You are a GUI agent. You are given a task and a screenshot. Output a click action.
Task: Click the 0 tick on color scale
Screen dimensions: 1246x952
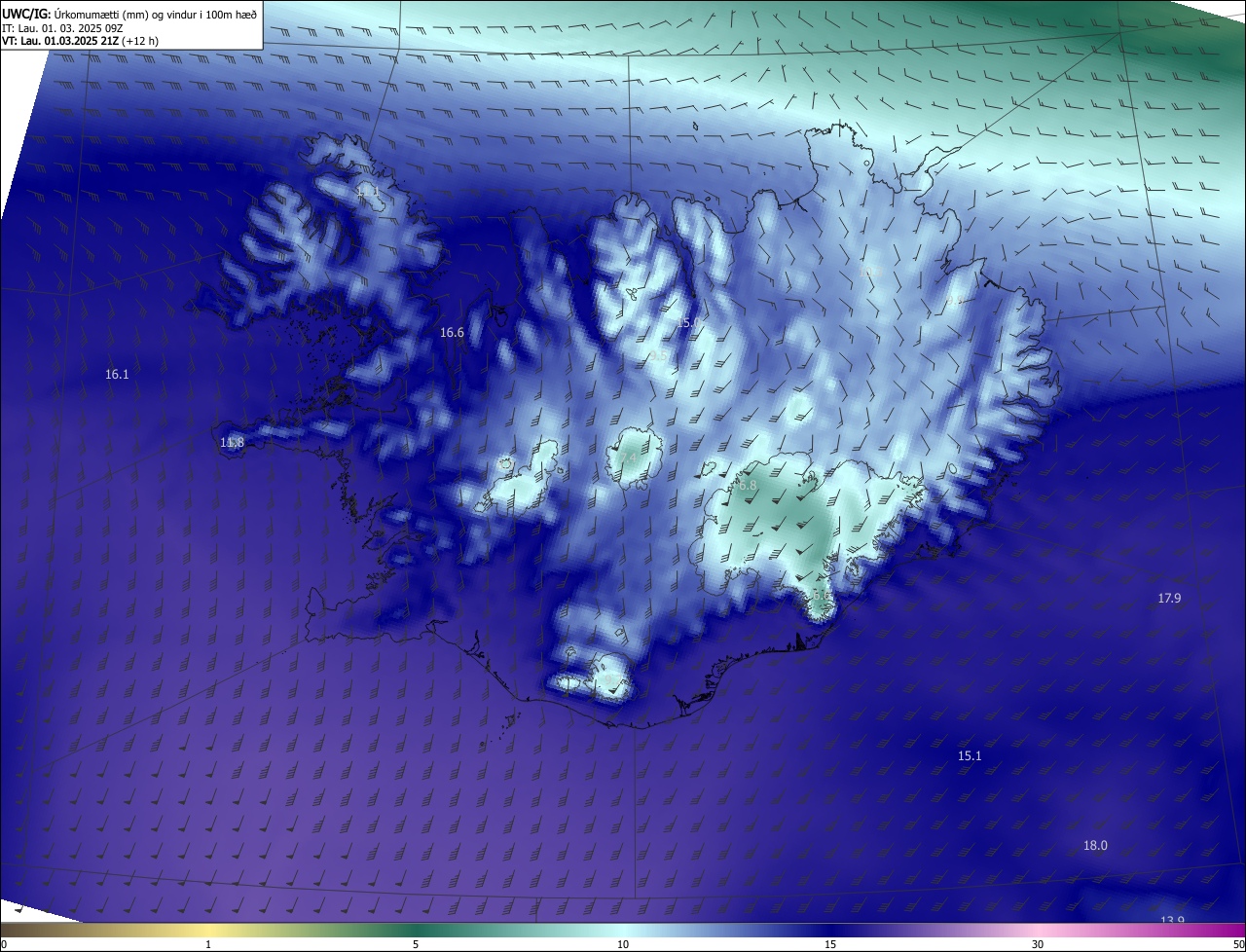click(x=3, y=944)
